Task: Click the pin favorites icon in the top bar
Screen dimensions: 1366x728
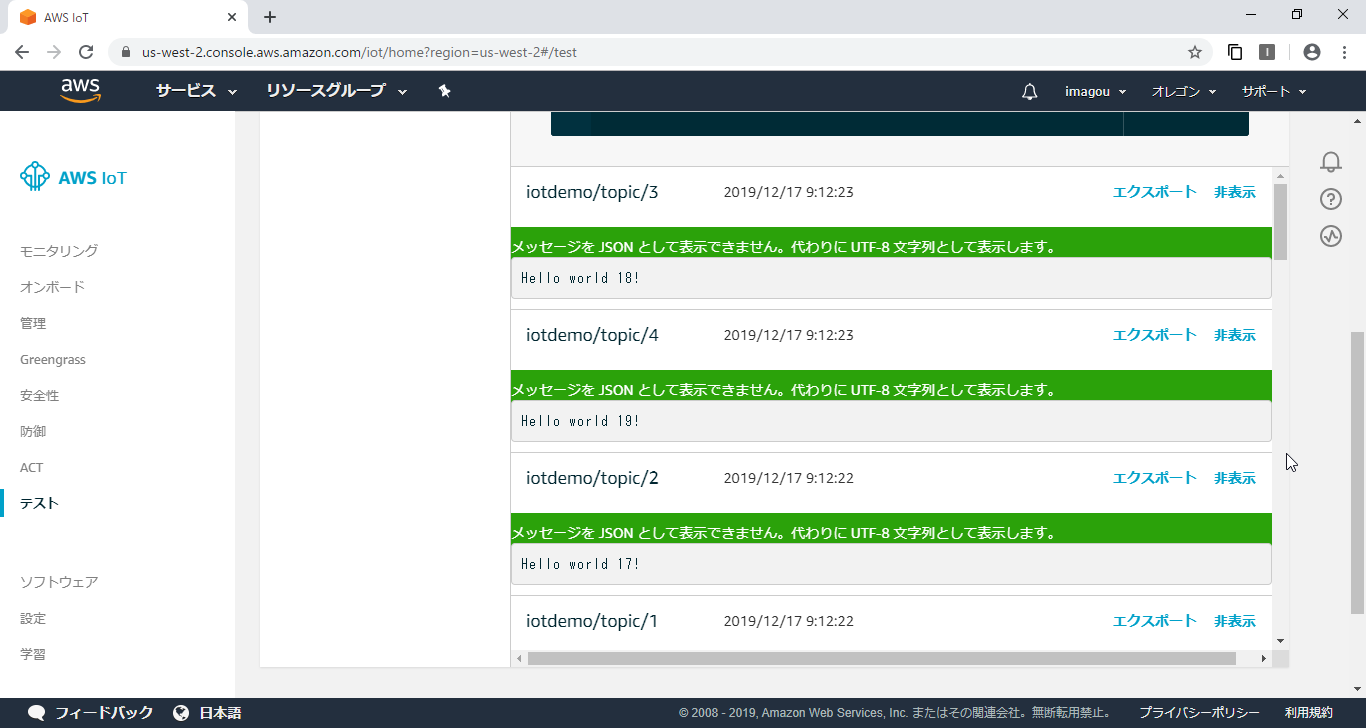Action: (x=444, y=90)
